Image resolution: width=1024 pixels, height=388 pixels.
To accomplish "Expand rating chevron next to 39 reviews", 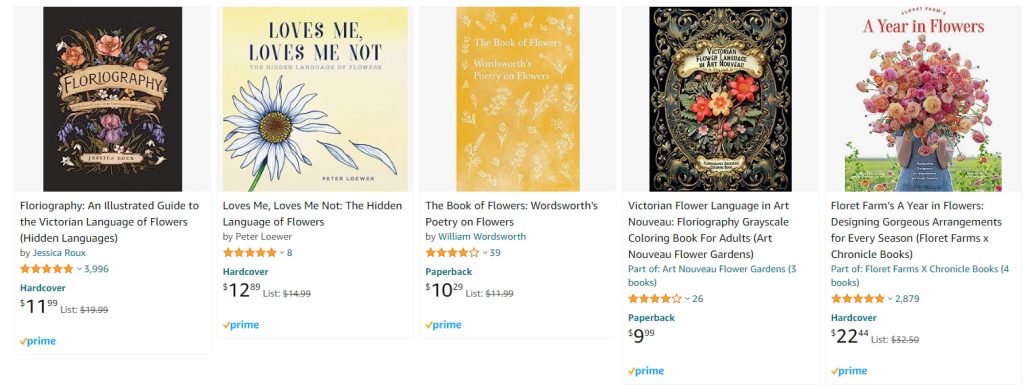I will 485,253.
